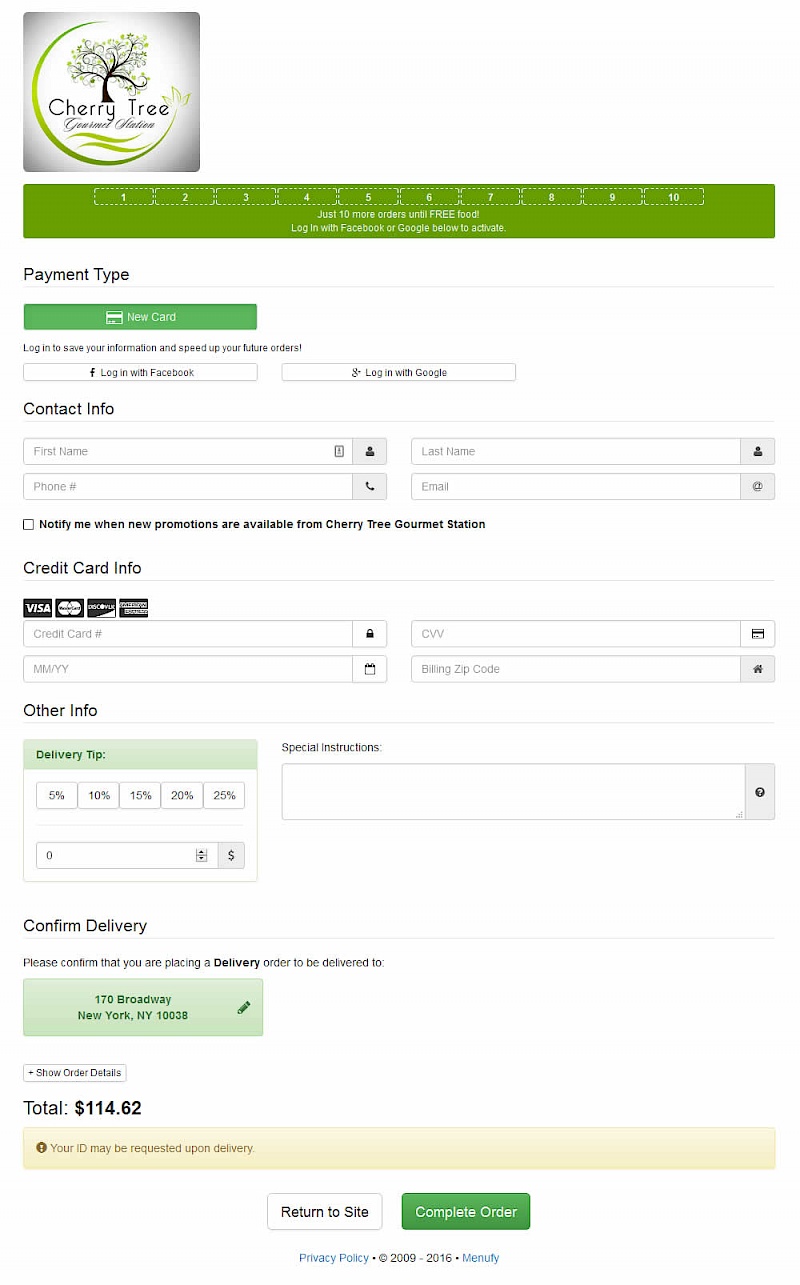Image resolution: width=800 pixels, height=1285 pixels.
Task: Choose the 25% delivery tip option
Action: click(x=224, y=796)
